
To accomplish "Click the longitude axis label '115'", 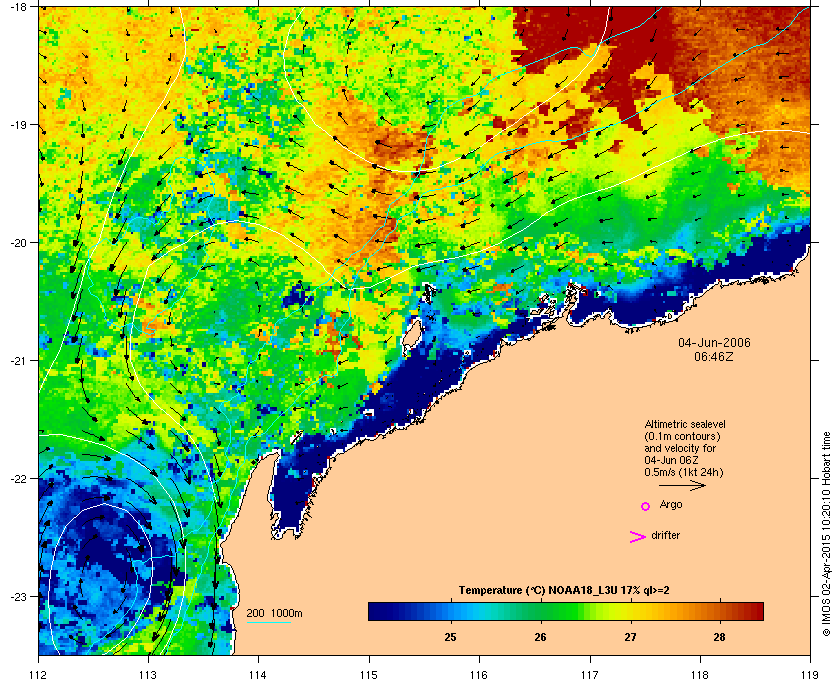I will (x=369, y=675).
